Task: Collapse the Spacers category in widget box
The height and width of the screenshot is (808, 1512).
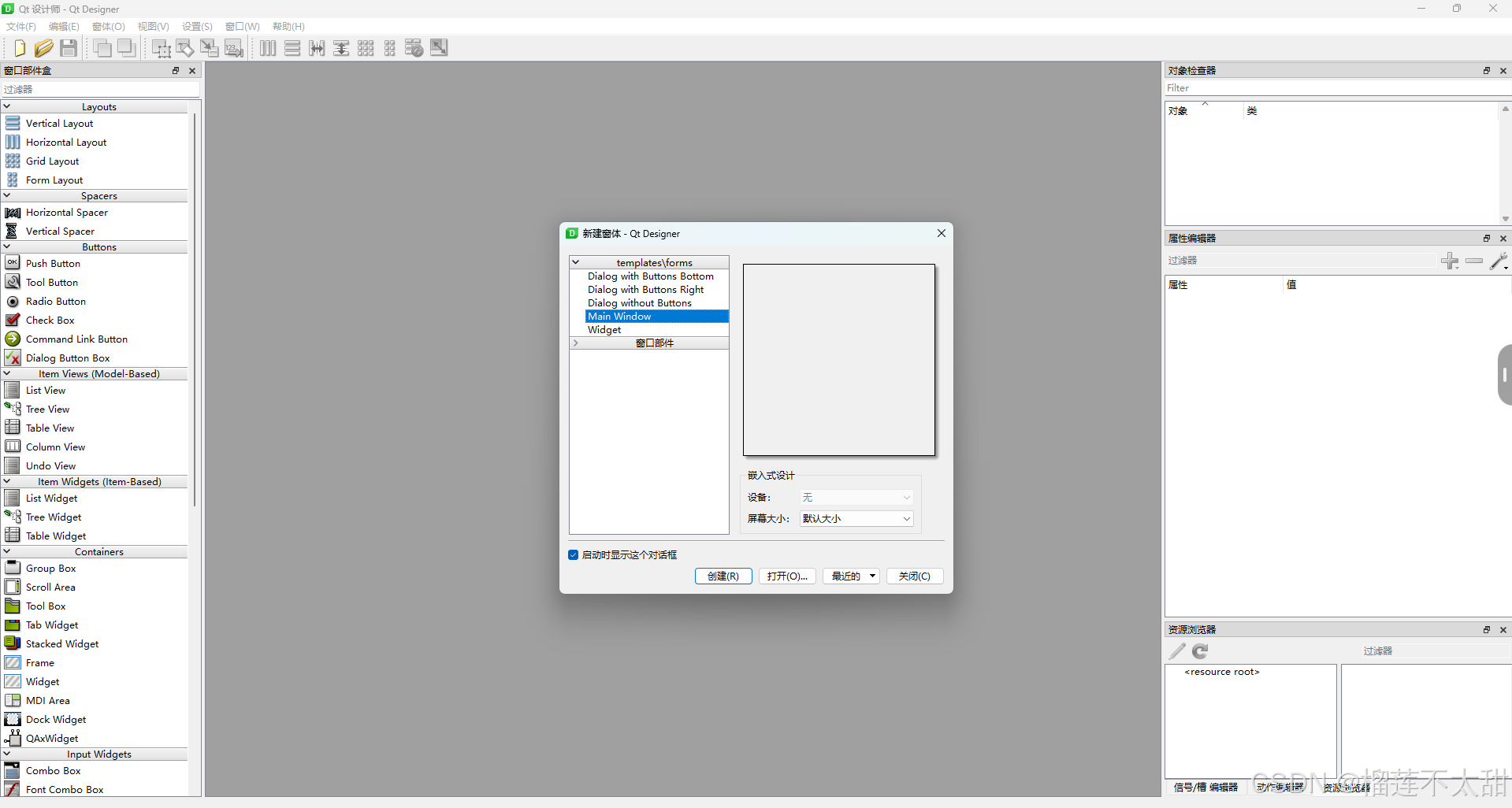Action: pos(7,195)
